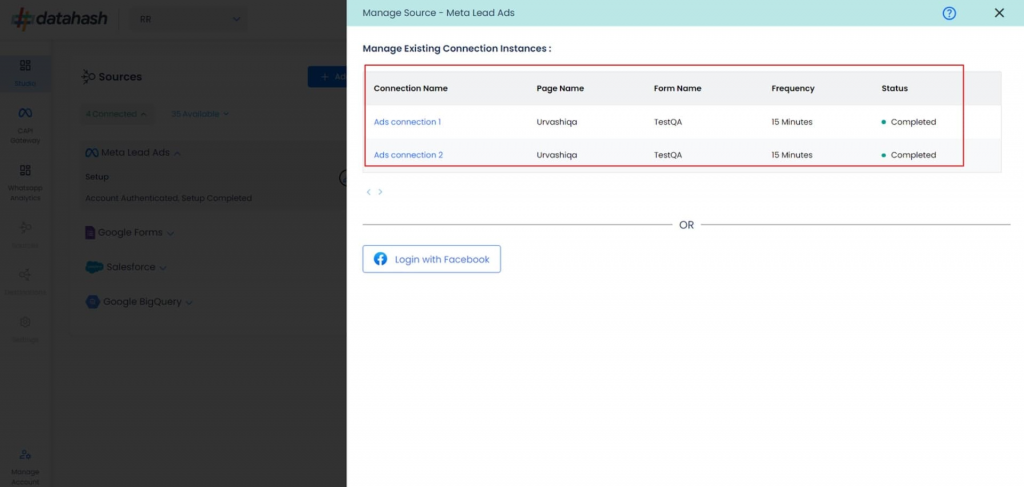This screenshot has width=1024, height=487.
Task: Open Whatsapp Analytics in the sidebar
Action: pyautogui.click(x=25, y=183)
